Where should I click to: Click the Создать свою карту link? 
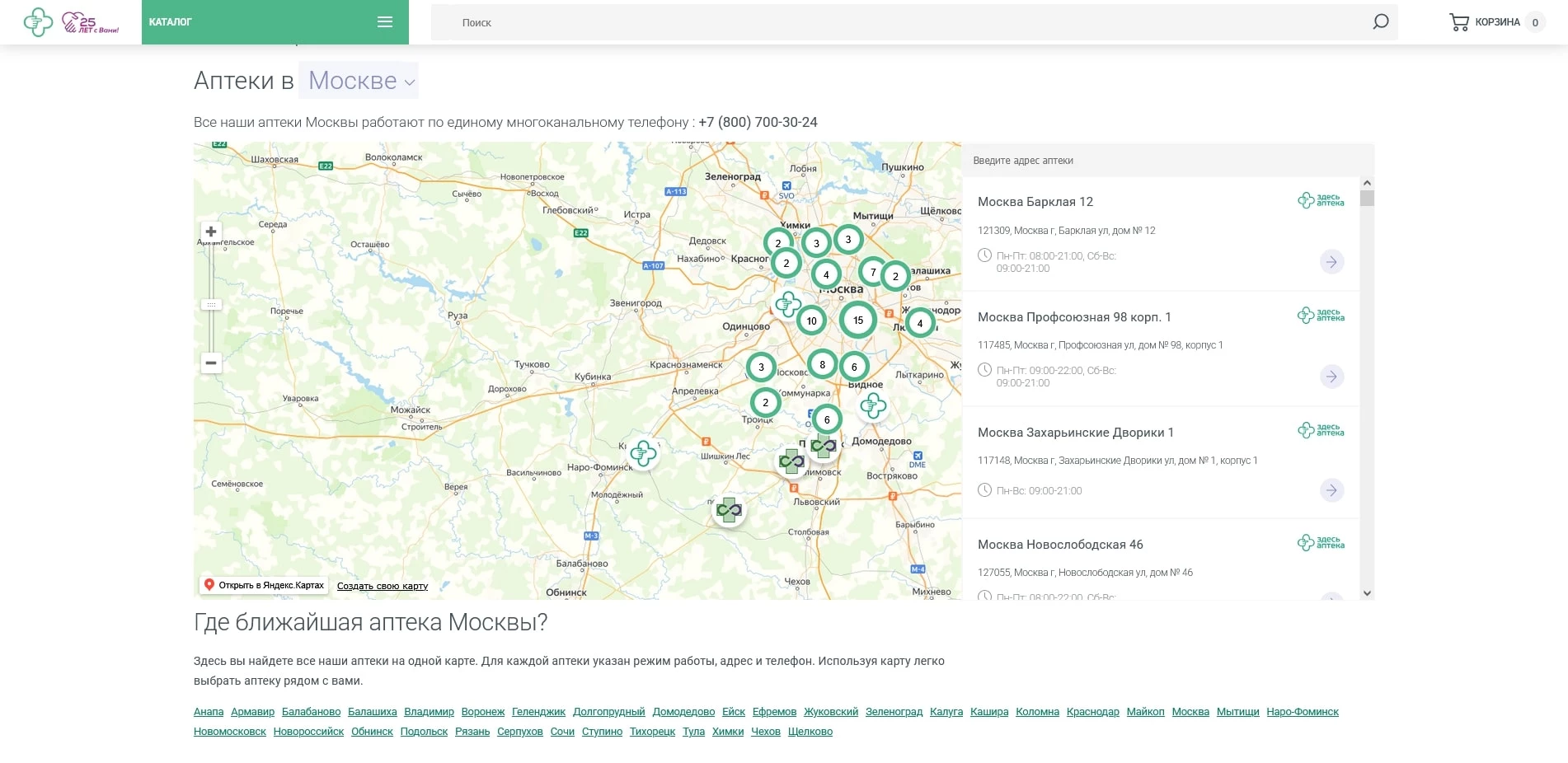383,586
